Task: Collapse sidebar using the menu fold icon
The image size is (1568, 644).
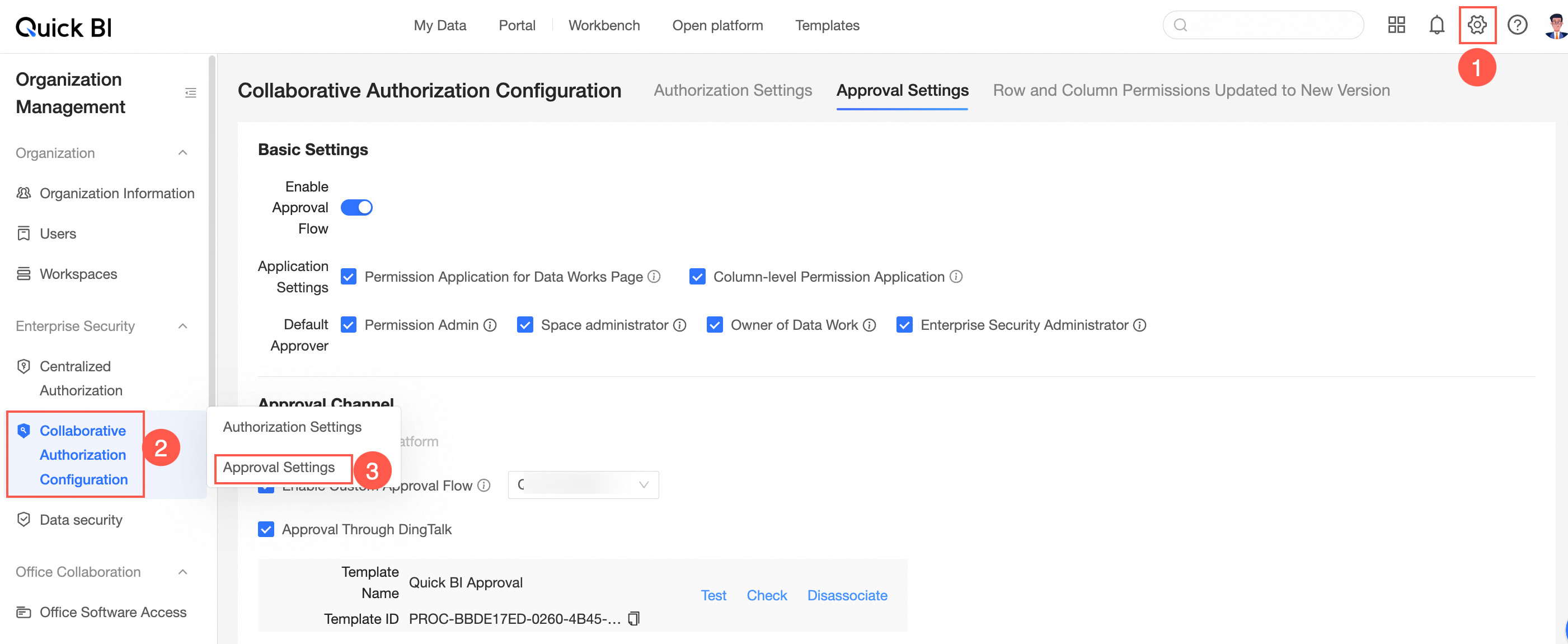Action: pos(190,92)
